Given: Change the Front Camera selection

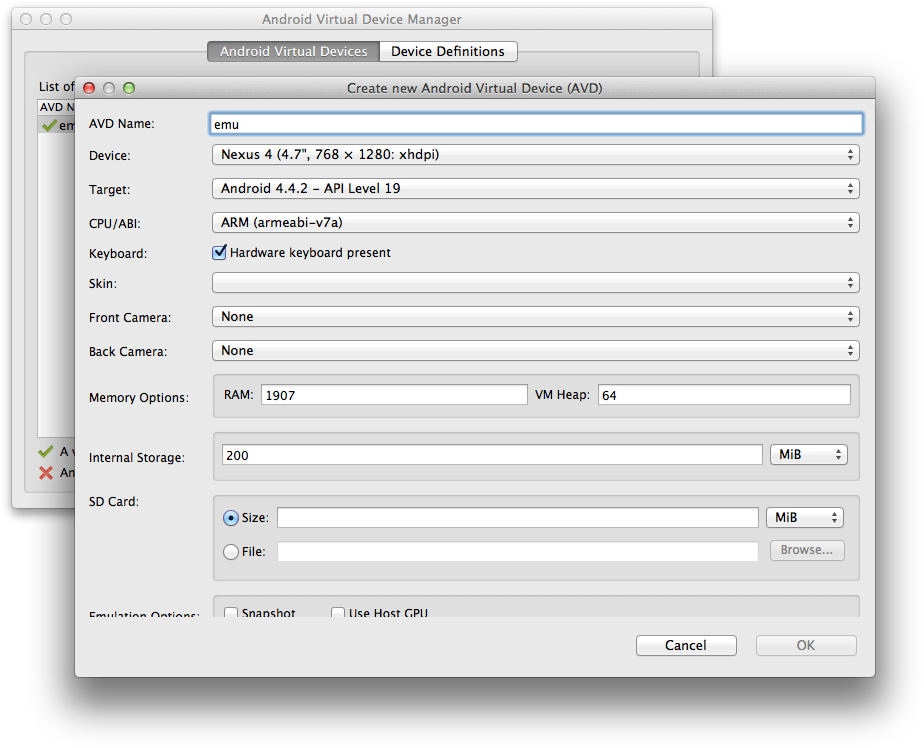Looking at the screenshot, I should click(535, 317).
